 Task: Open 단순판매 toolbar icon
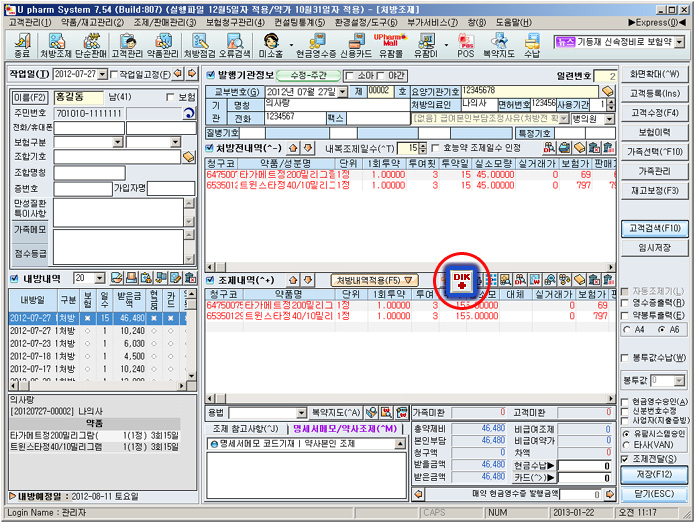[91, 46]
